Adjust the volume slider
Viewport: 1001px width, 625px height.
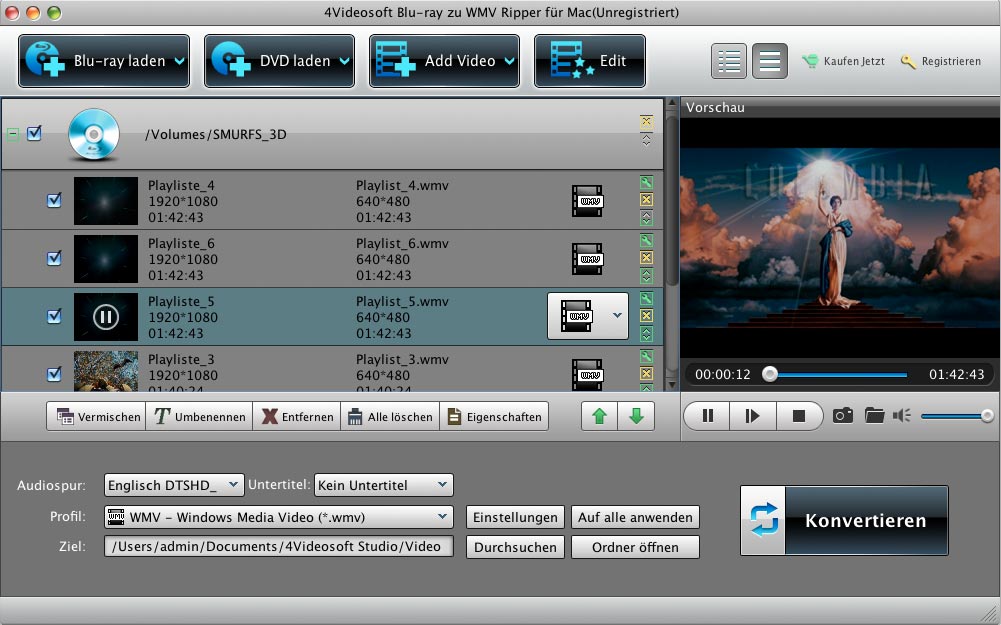[x=956, y=416]
